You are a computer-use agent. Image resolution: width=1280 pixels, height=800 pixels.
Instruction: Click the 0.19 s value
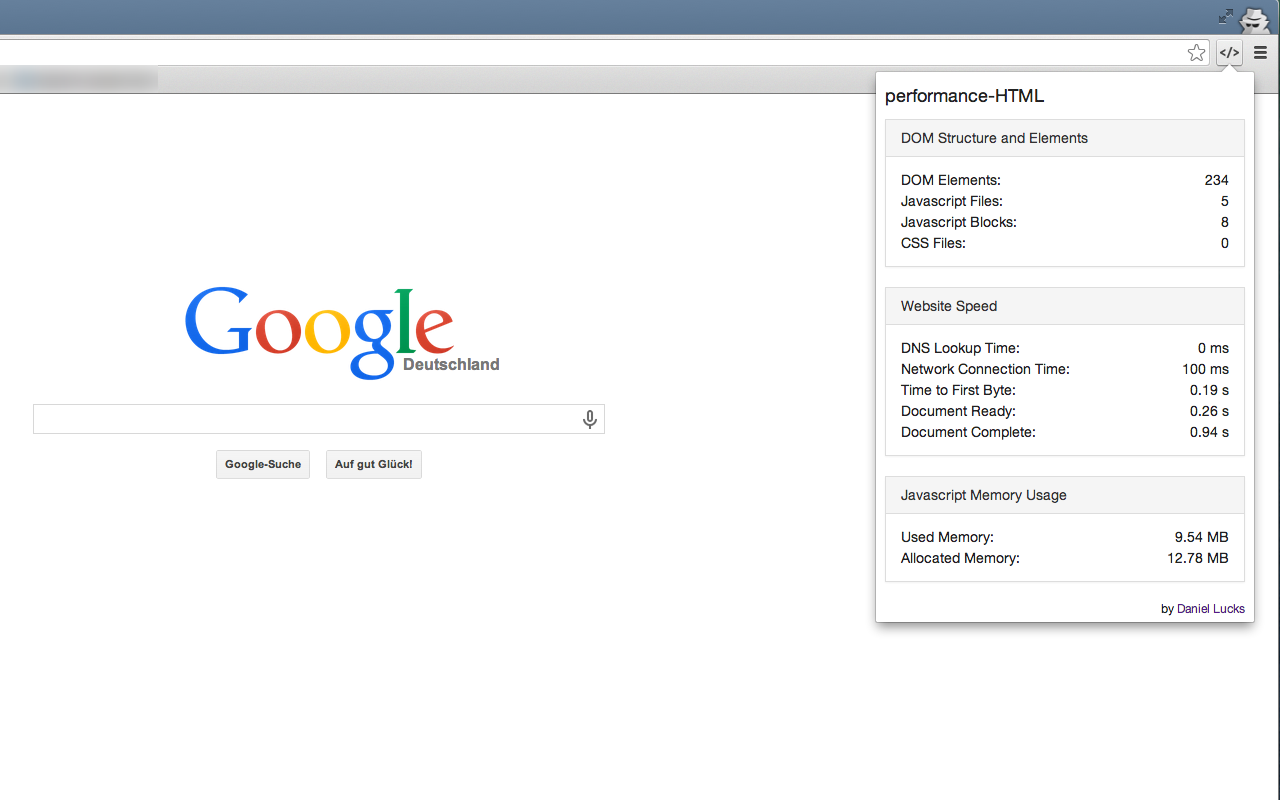(1209, 390)
